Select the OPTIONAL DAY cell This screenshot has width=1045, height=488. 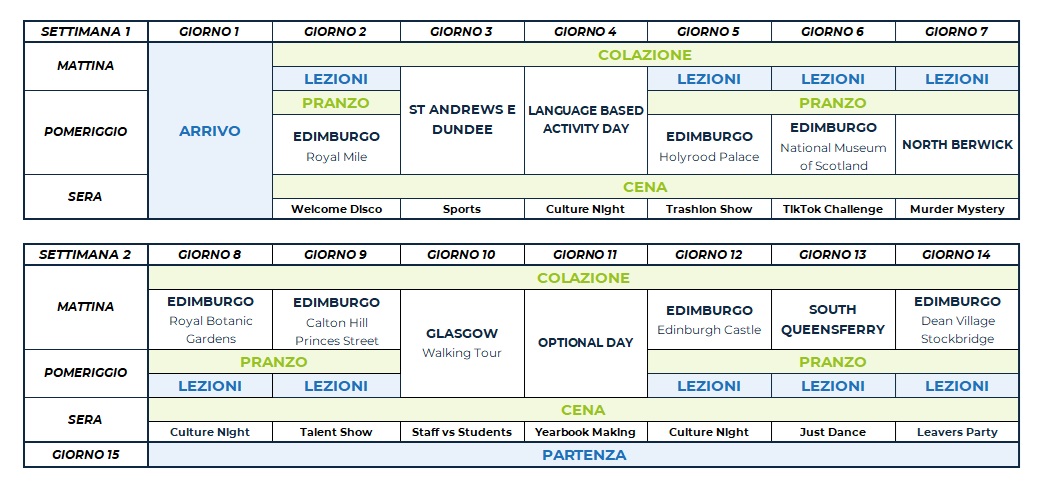click(586, 343)
